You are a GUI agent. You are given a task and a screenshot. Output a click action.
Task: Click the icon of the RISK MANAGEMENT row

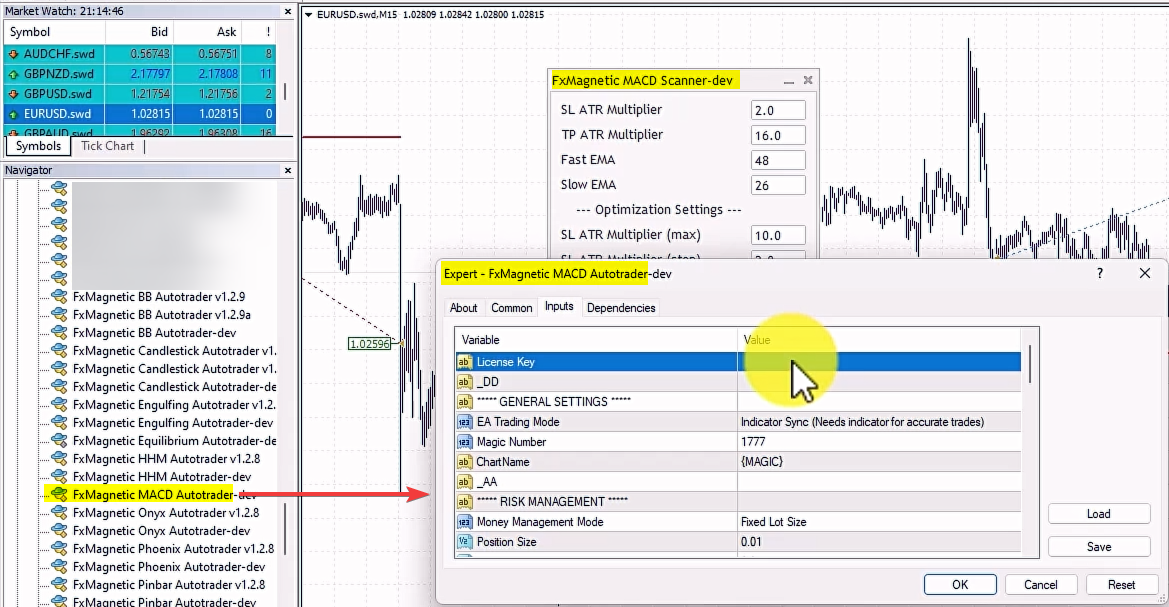[464, 502]
